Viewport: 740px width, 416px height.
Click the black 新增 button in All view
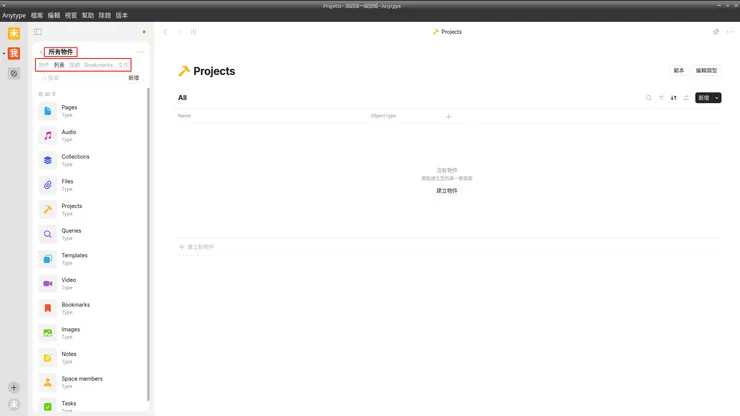(704, 98)
